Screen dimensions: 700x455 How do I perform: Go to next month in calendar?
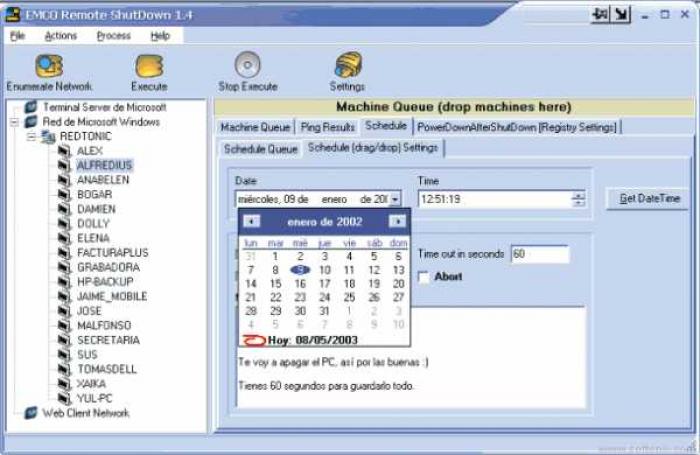(x=397, y=221)
